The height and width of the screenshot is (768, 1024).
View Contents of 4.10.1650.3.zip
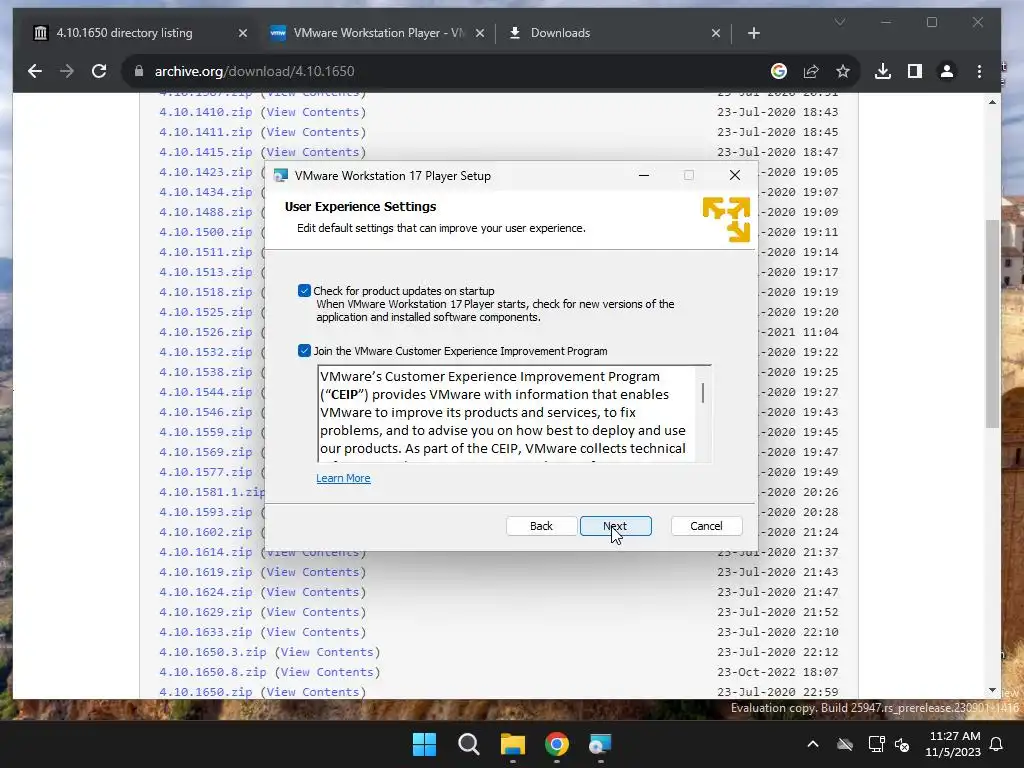pyautogui.click(x=327, y=652)
